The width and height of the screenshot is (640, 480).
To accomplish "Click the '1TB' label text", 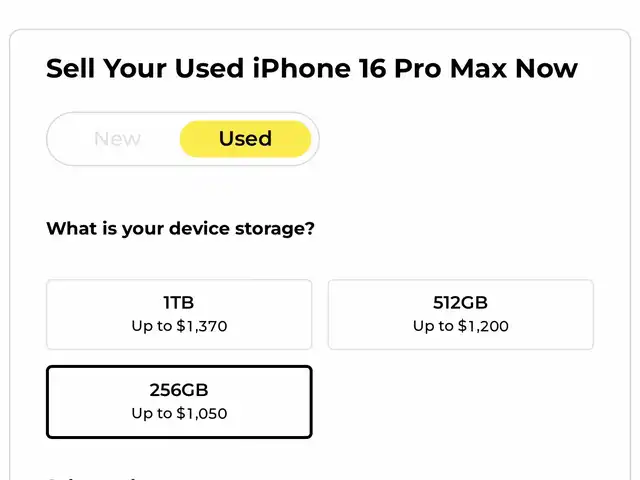I will click(179, 302).
